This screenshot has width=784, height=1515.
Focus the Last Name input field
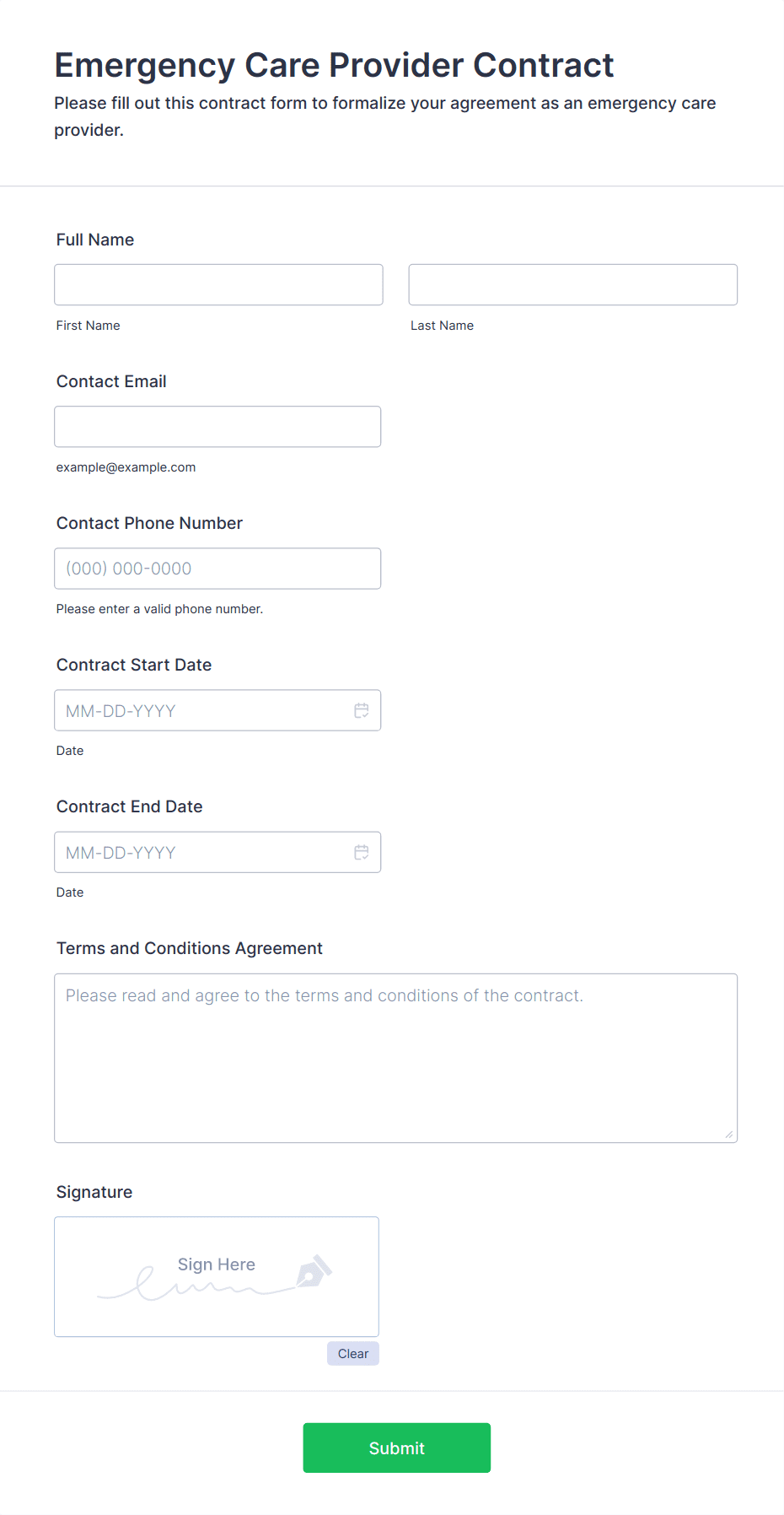572,284
